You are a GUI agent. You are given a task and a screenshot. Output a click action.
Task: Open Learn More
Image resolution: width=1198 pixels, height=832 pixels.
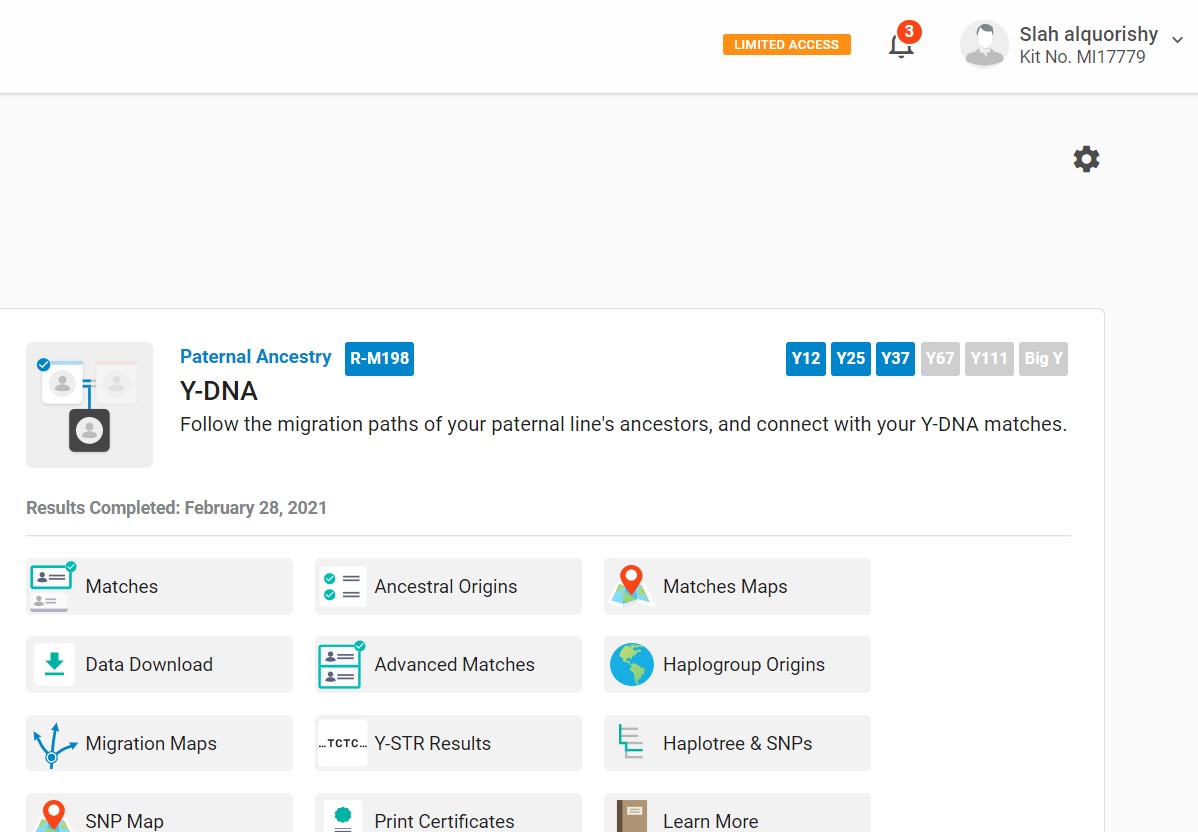[711, 821]
